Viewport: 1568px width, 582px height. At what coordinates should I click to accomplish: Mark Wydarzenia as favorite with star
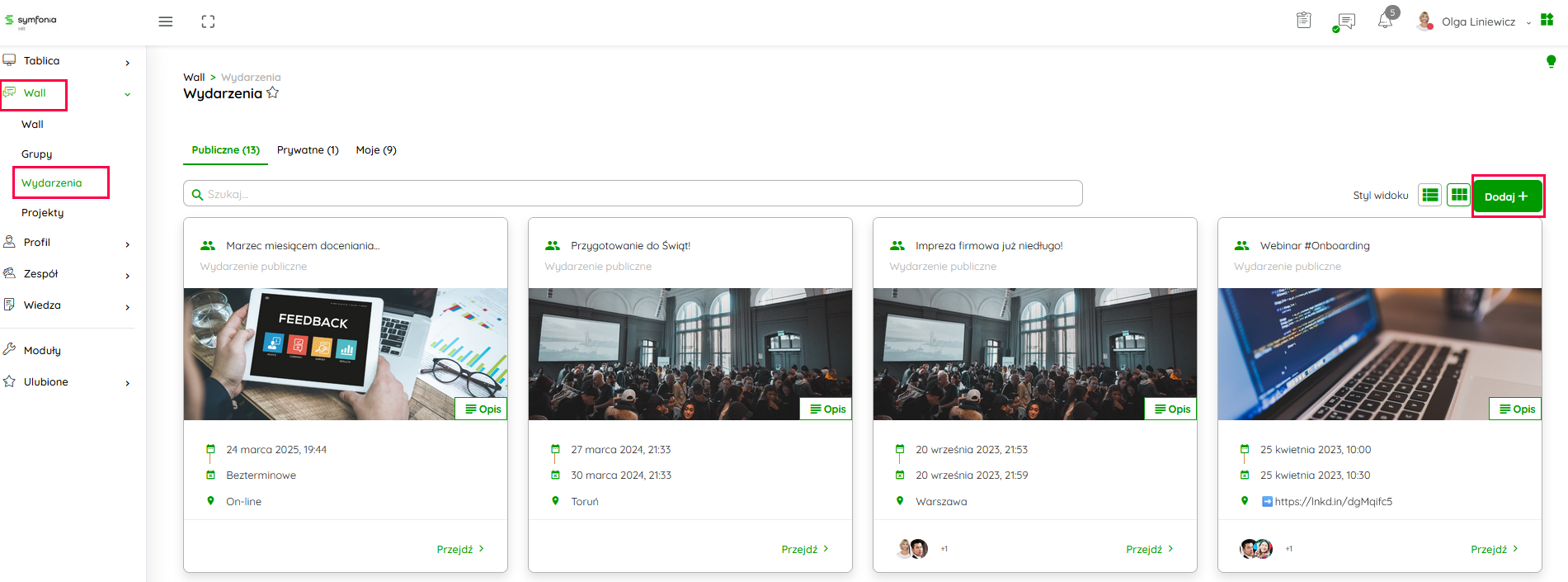273,93
